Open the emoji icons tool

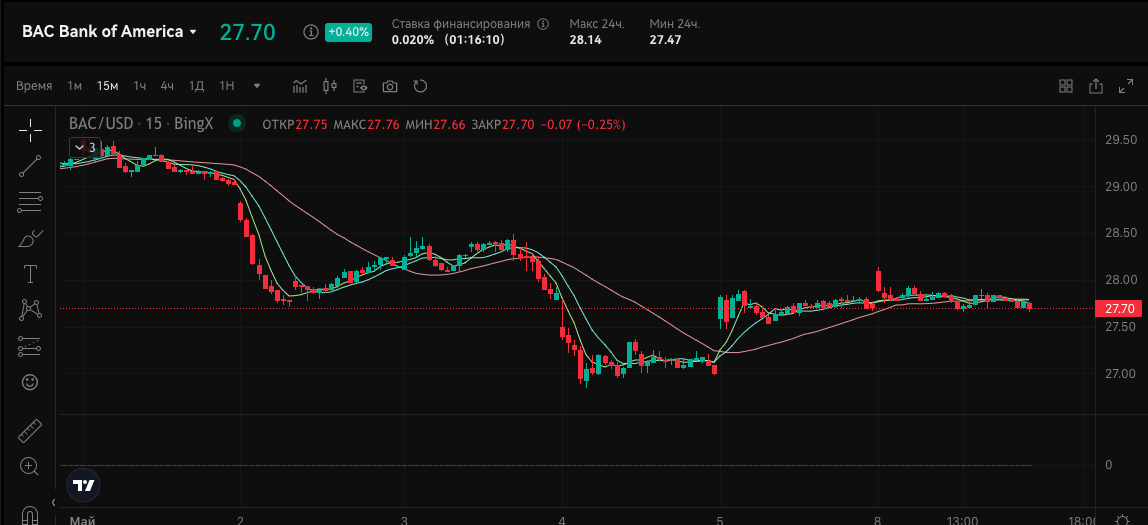(x=30, y=382)
